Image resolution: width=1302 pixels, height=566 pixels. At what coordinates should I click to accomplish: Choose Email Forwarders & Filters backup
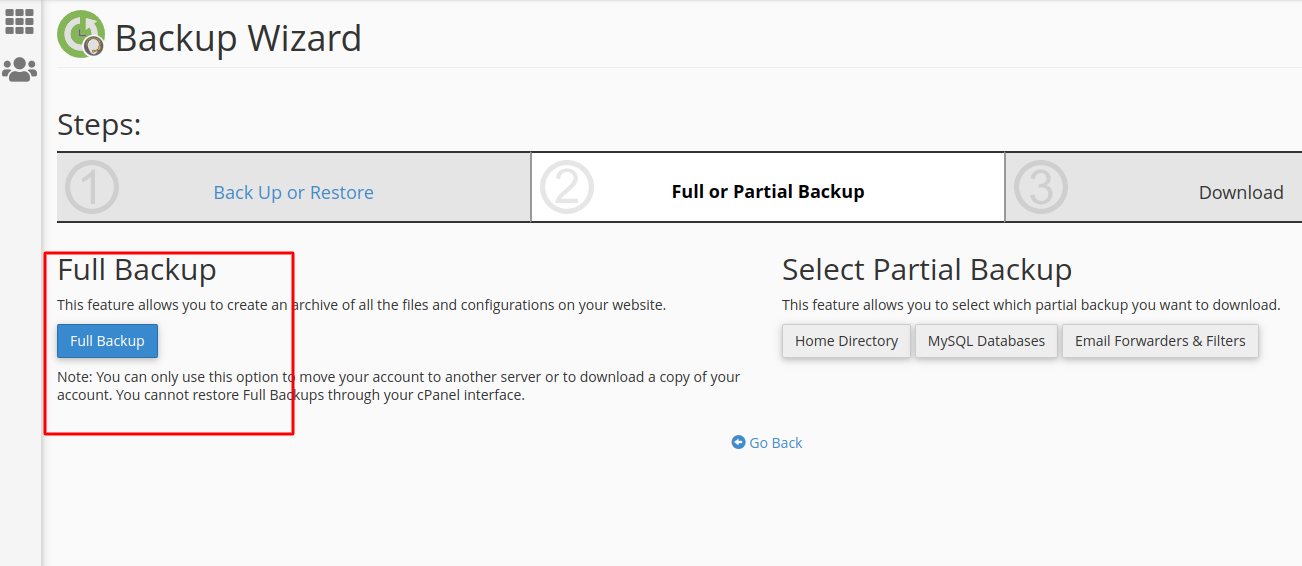(x=1160, y=341)
